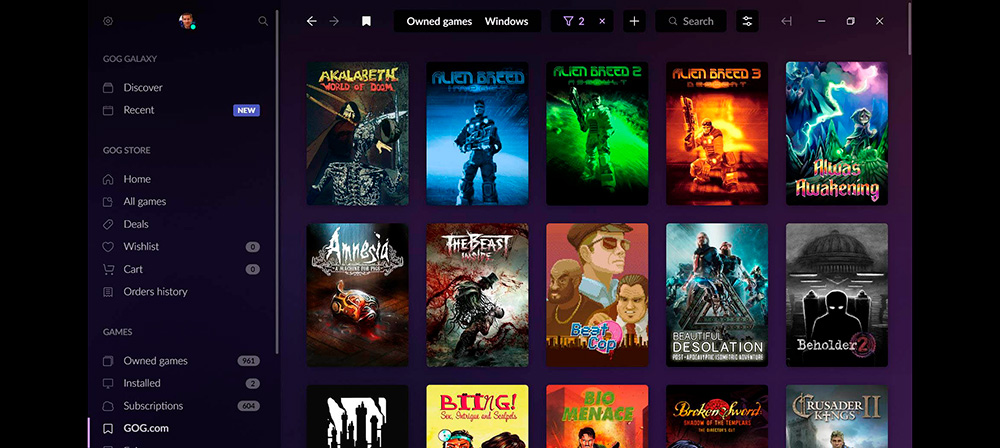Open the Recent section

coord(139,110)
